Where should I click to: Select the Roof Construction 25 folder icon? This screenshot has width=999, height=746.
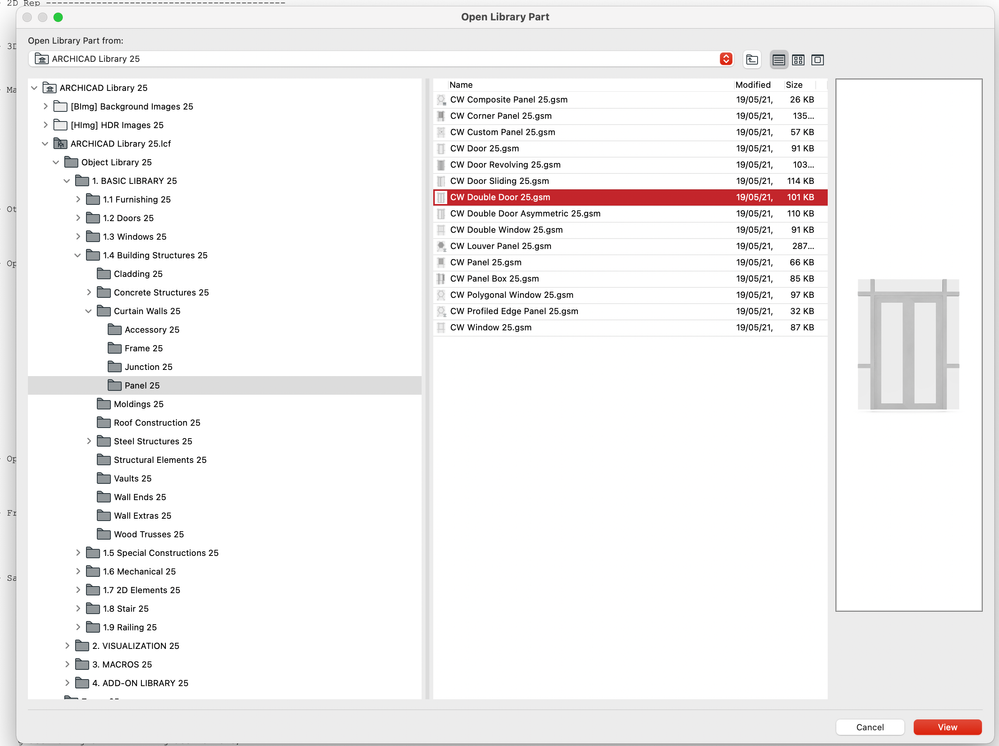(x=103, y=422)
